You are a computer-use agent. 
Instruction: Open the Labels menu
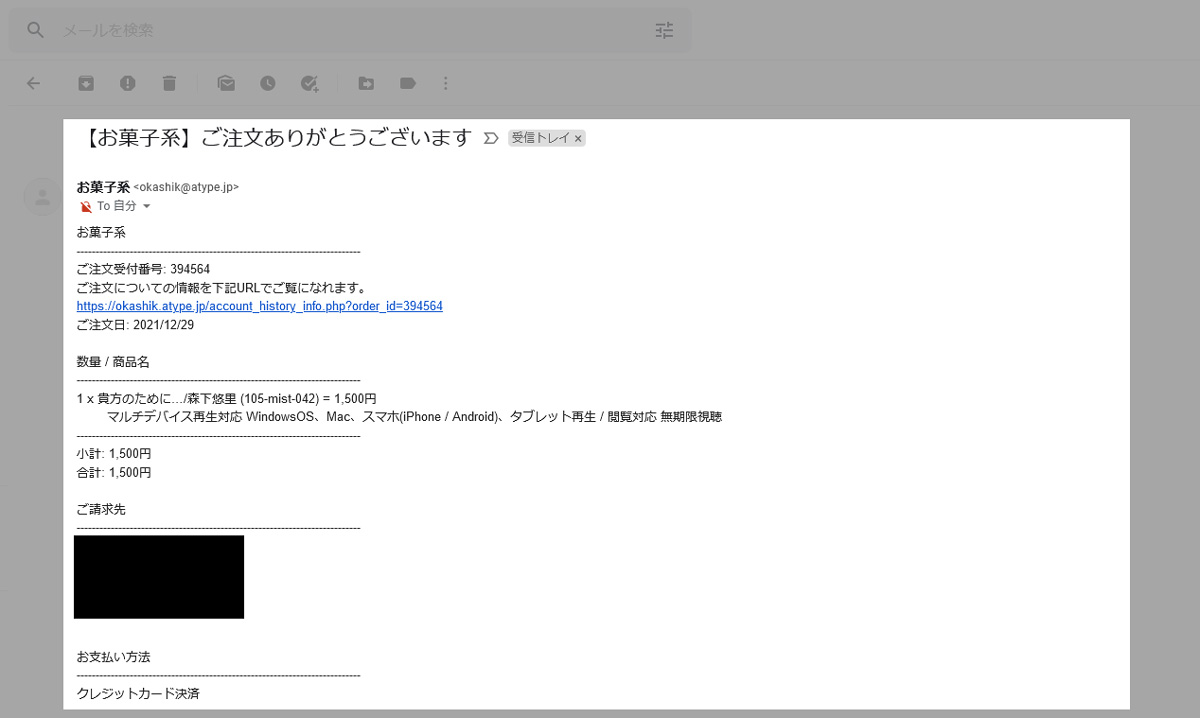coord(408,84)
